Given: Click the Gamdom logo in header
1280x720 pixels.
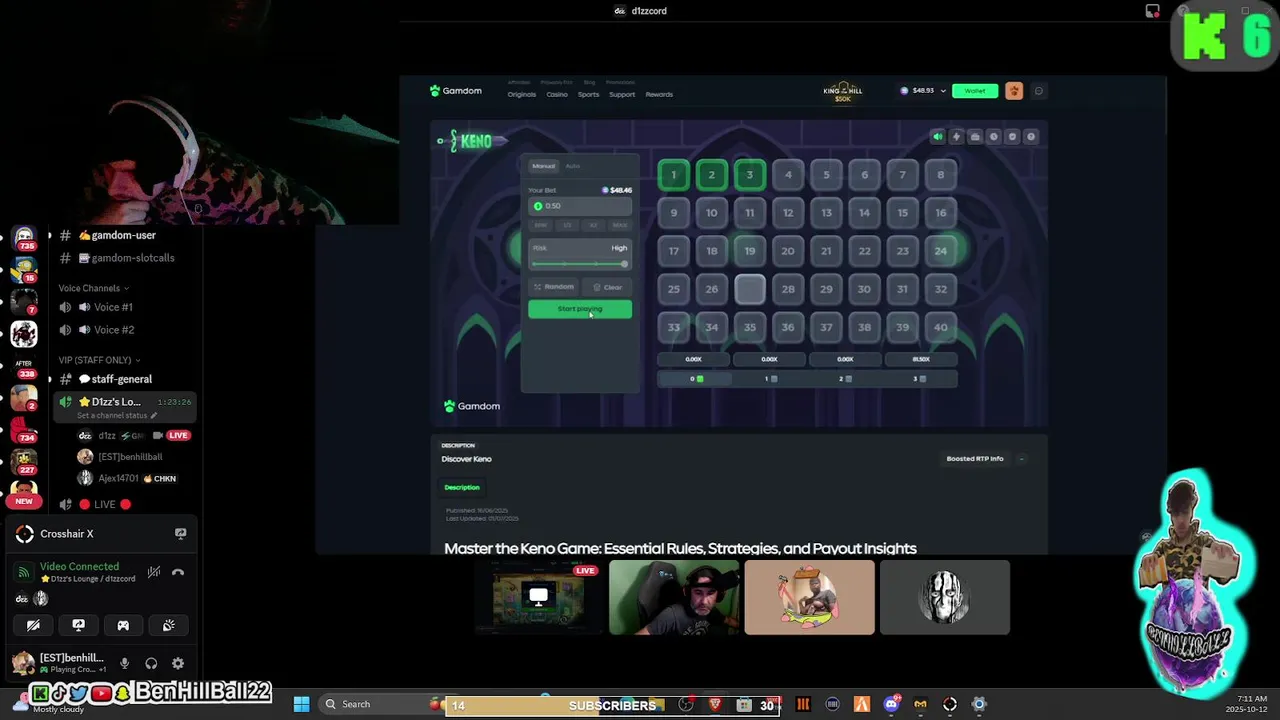Looking at the screenshot, I should pyautogui.click(x=456, y=91).
